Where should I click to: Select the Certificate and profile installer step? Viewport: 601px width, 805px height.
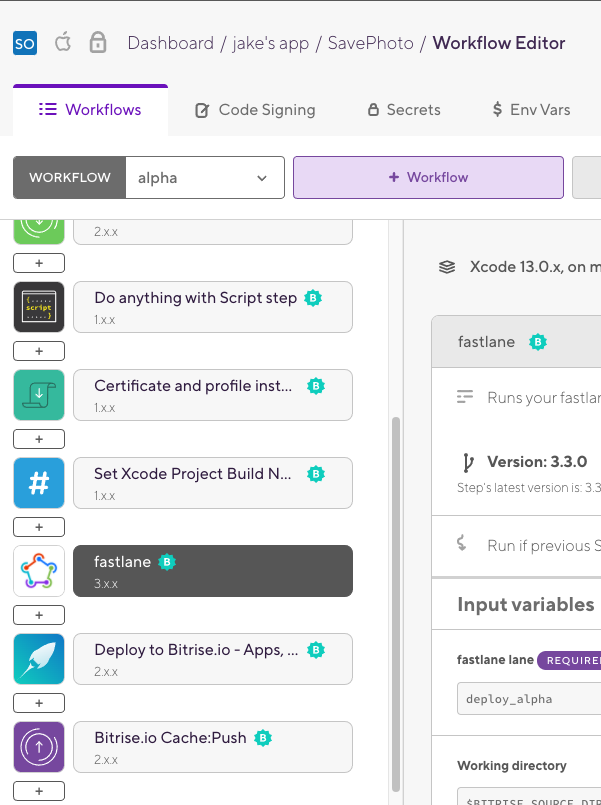213,395
